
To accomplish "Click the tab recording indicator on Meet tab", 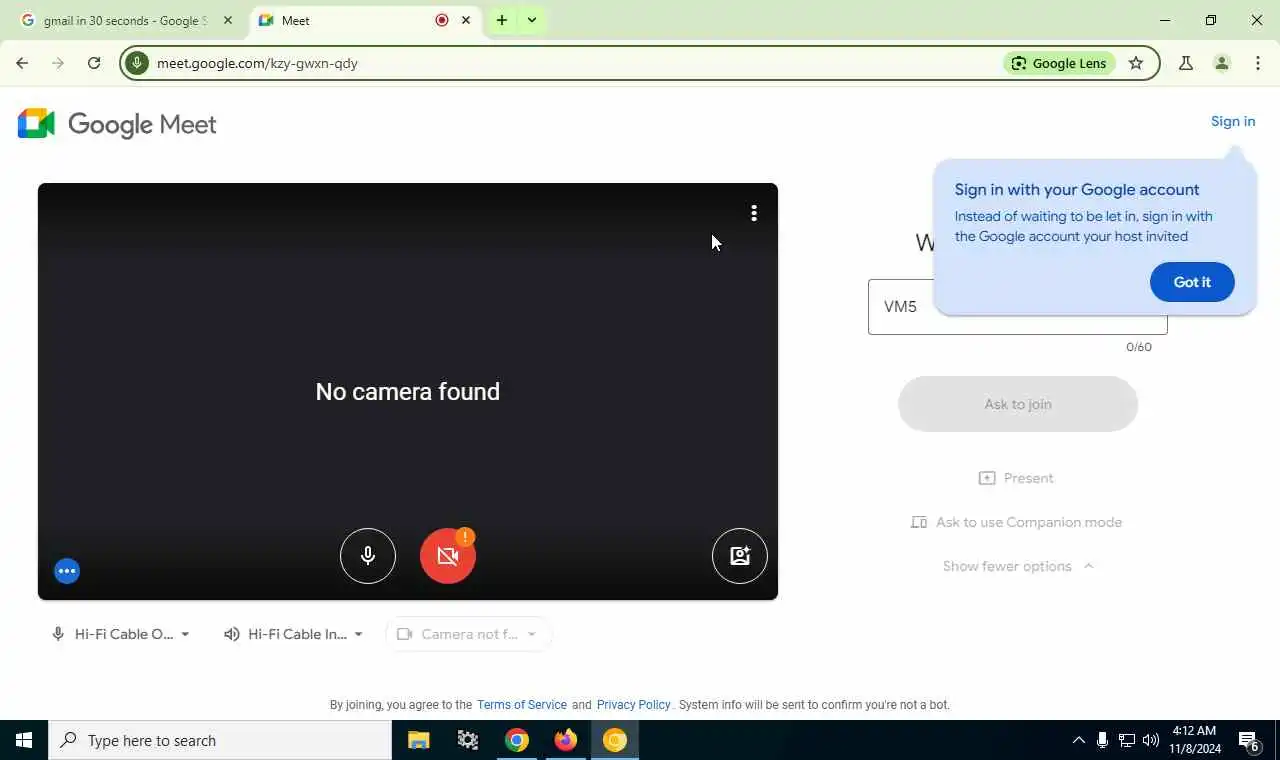I will tap(442, 20).
